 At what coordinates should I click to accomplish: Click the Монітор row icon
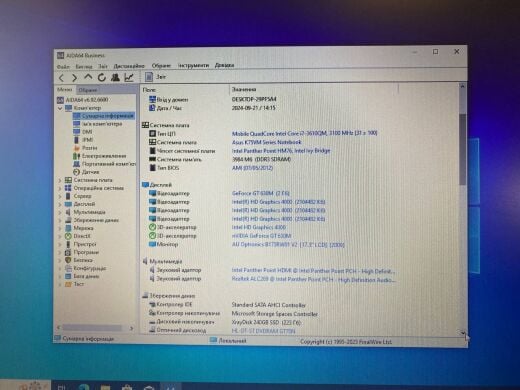click(152, 244)
